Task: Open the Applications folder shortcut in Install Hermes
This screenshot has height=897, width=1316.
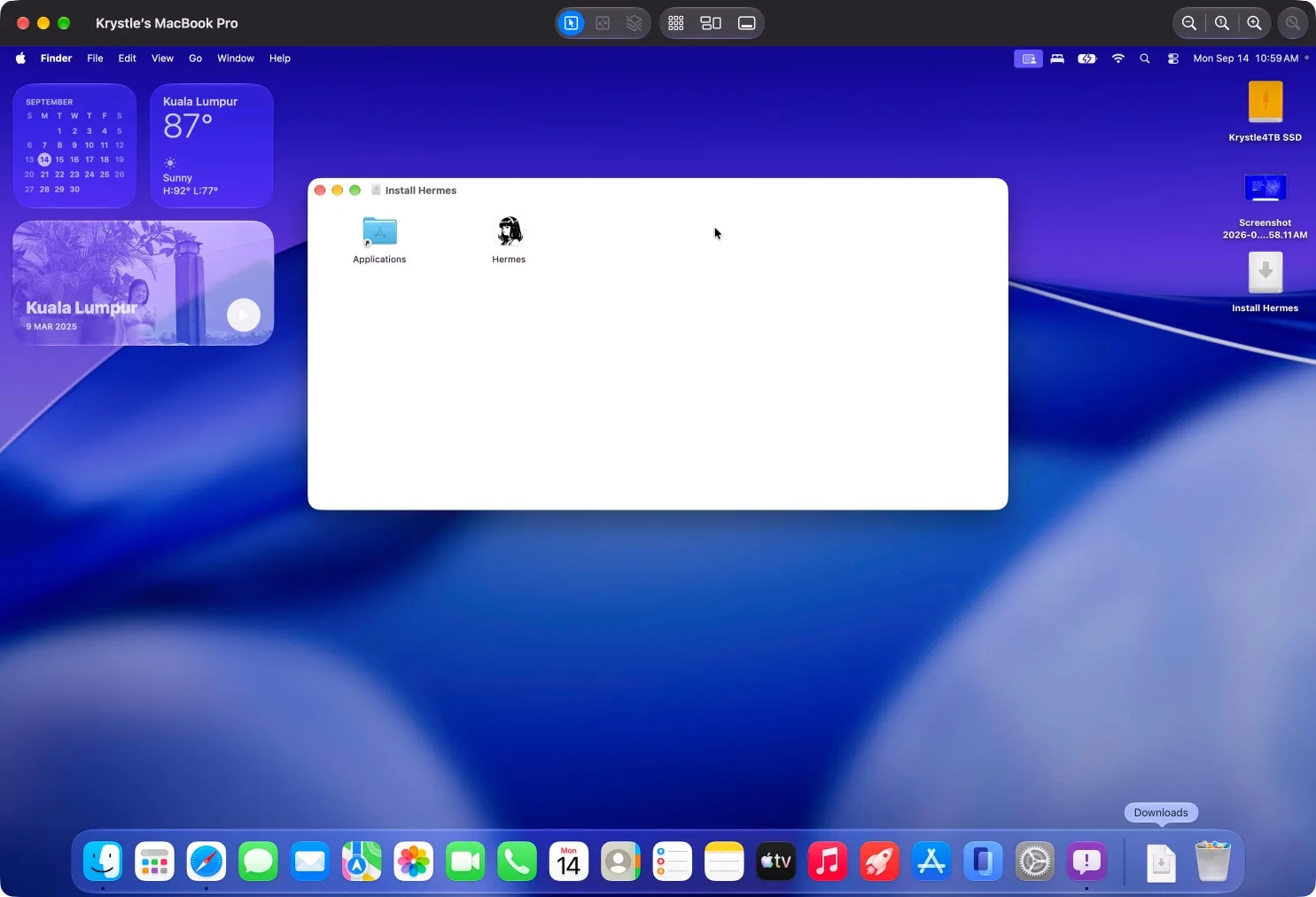Action: (379, 231)
